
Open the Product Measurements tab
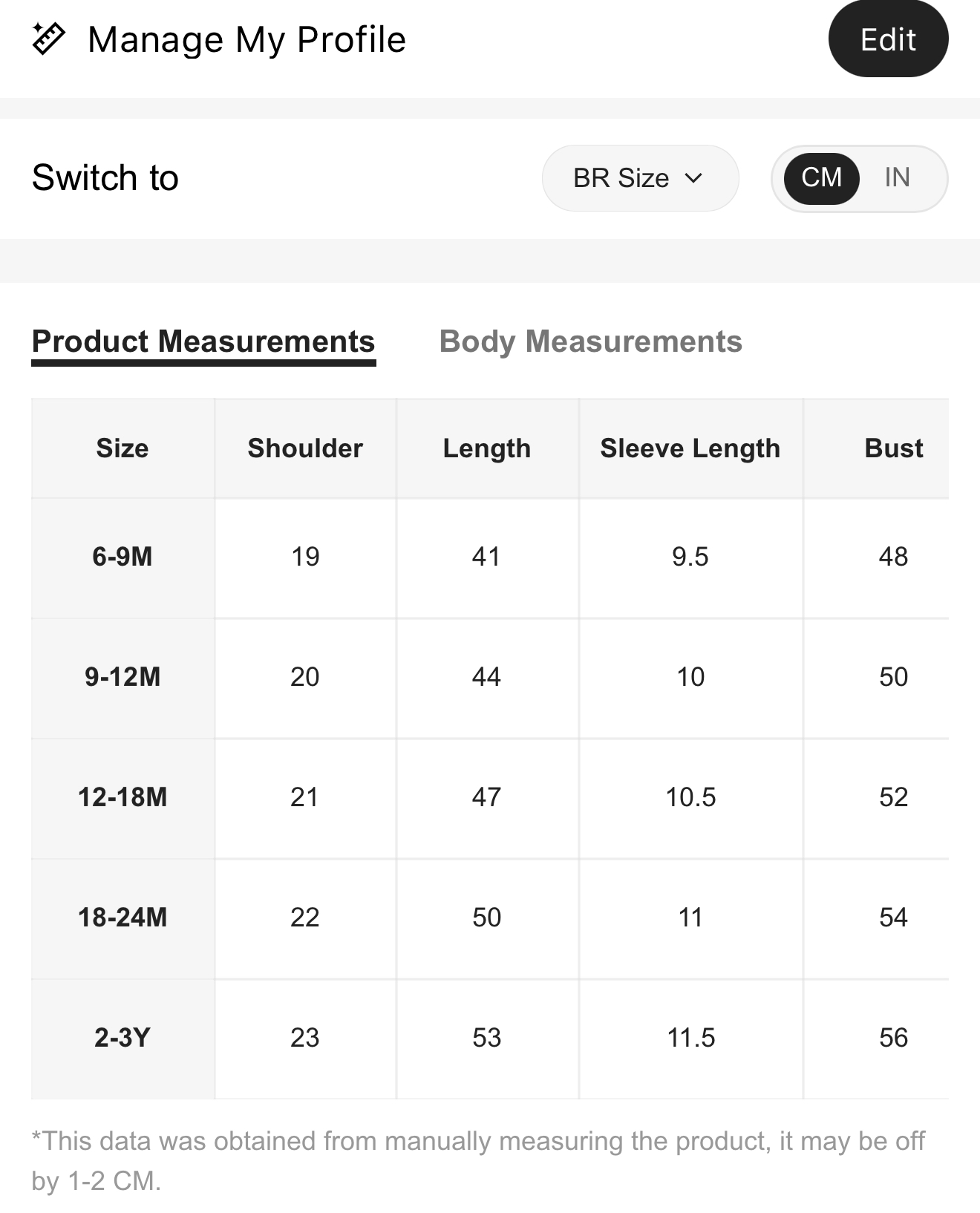(x=203, y=343)
